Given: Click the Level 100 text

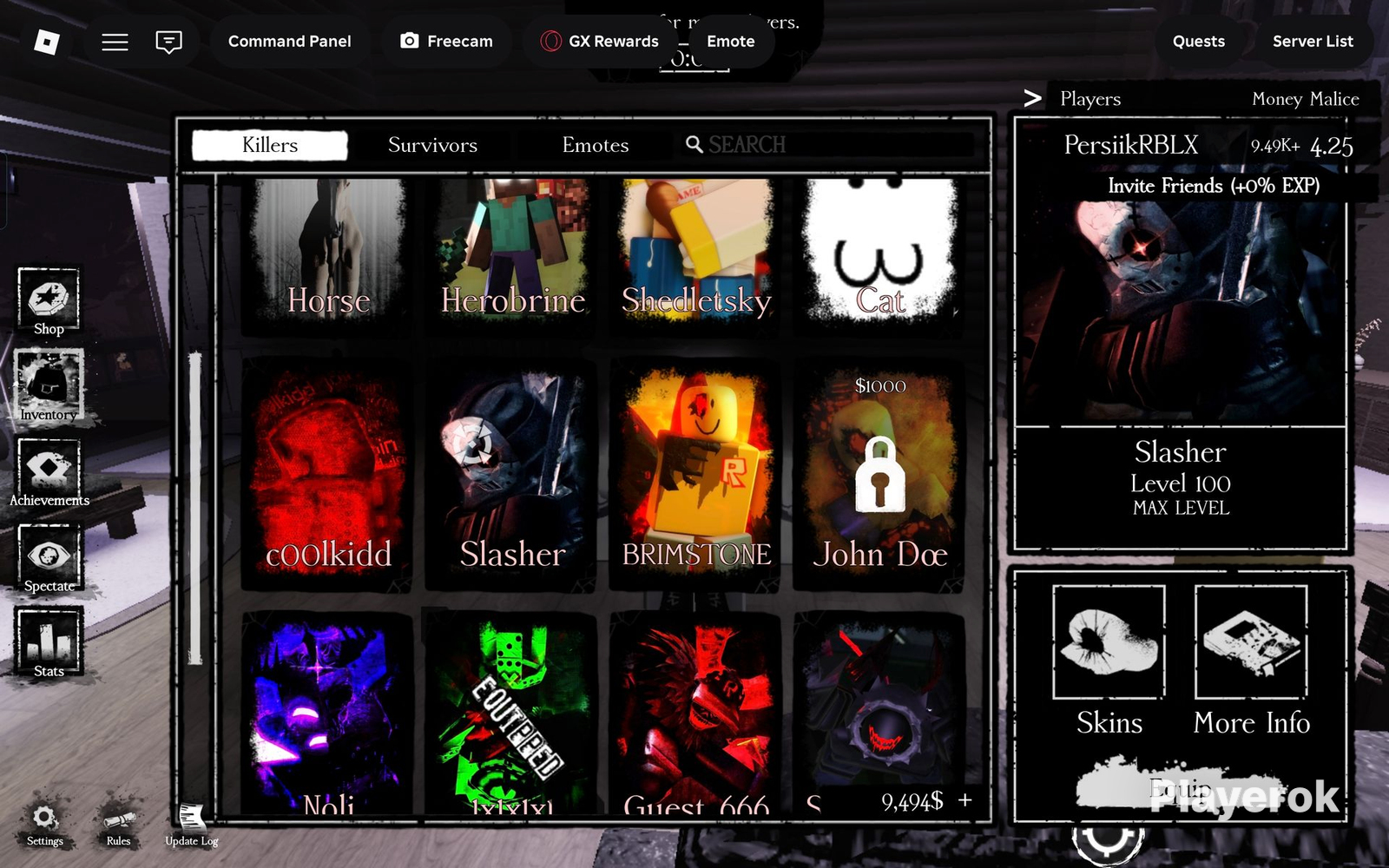Looking at the screenshot, I should [x=1181, y=483].
